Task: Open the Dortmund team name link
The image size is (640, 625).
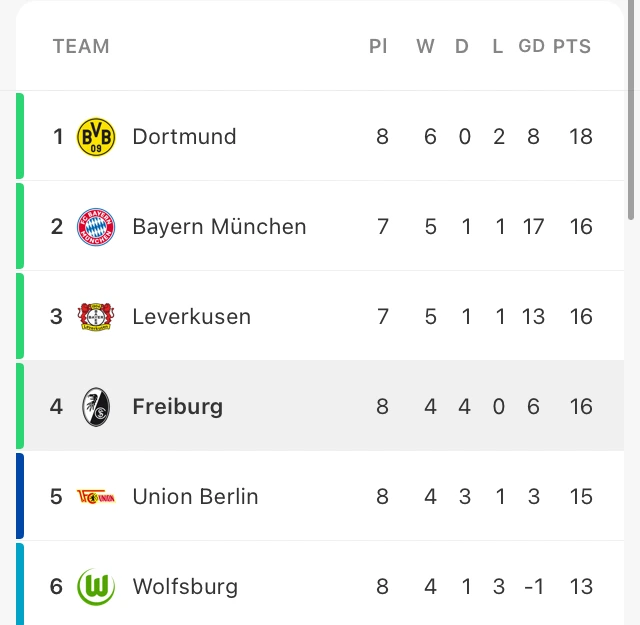Action: [x=184, y=136]
